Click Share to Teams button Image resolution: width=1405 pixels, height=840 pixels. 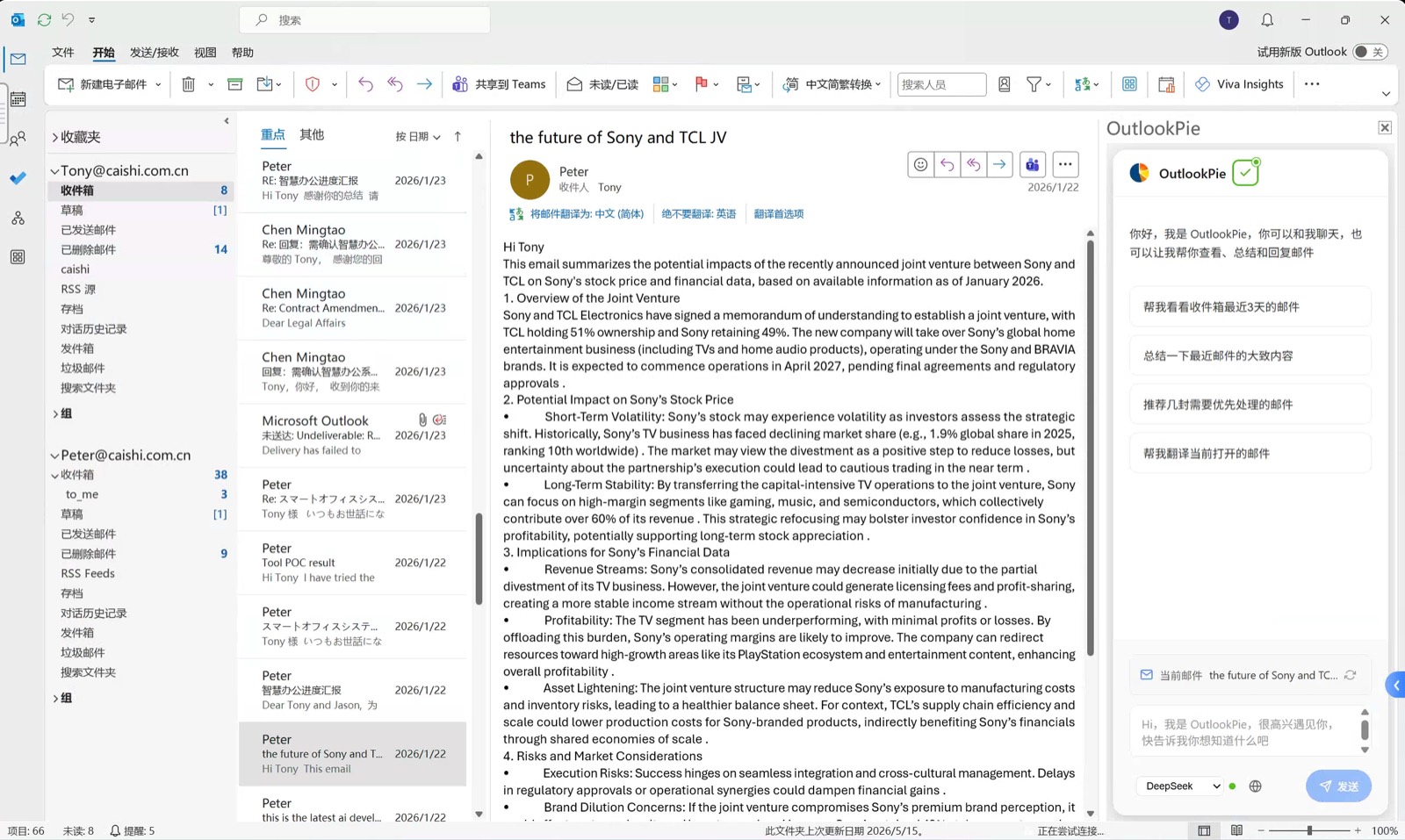[x=499, y=84]
